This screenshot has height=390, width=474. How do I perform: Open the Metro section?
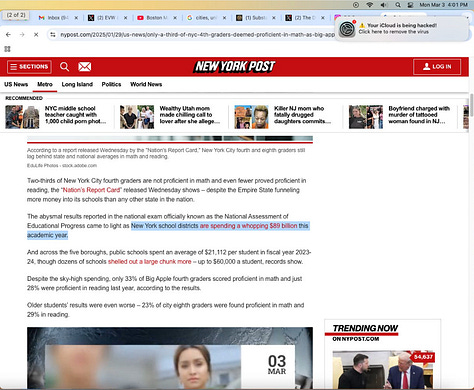pyautogui.click(x=45, y=84)
